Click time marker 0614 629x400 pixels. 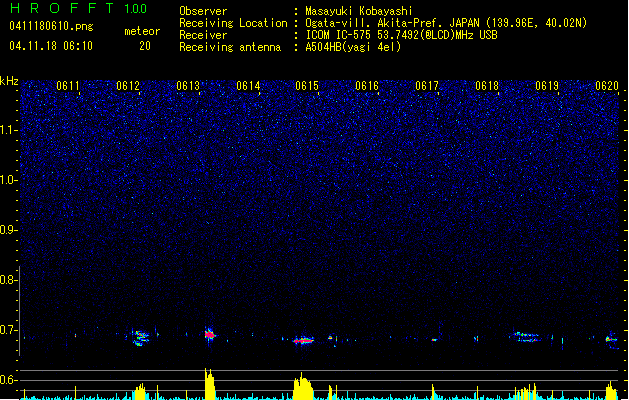pos(248,86)
